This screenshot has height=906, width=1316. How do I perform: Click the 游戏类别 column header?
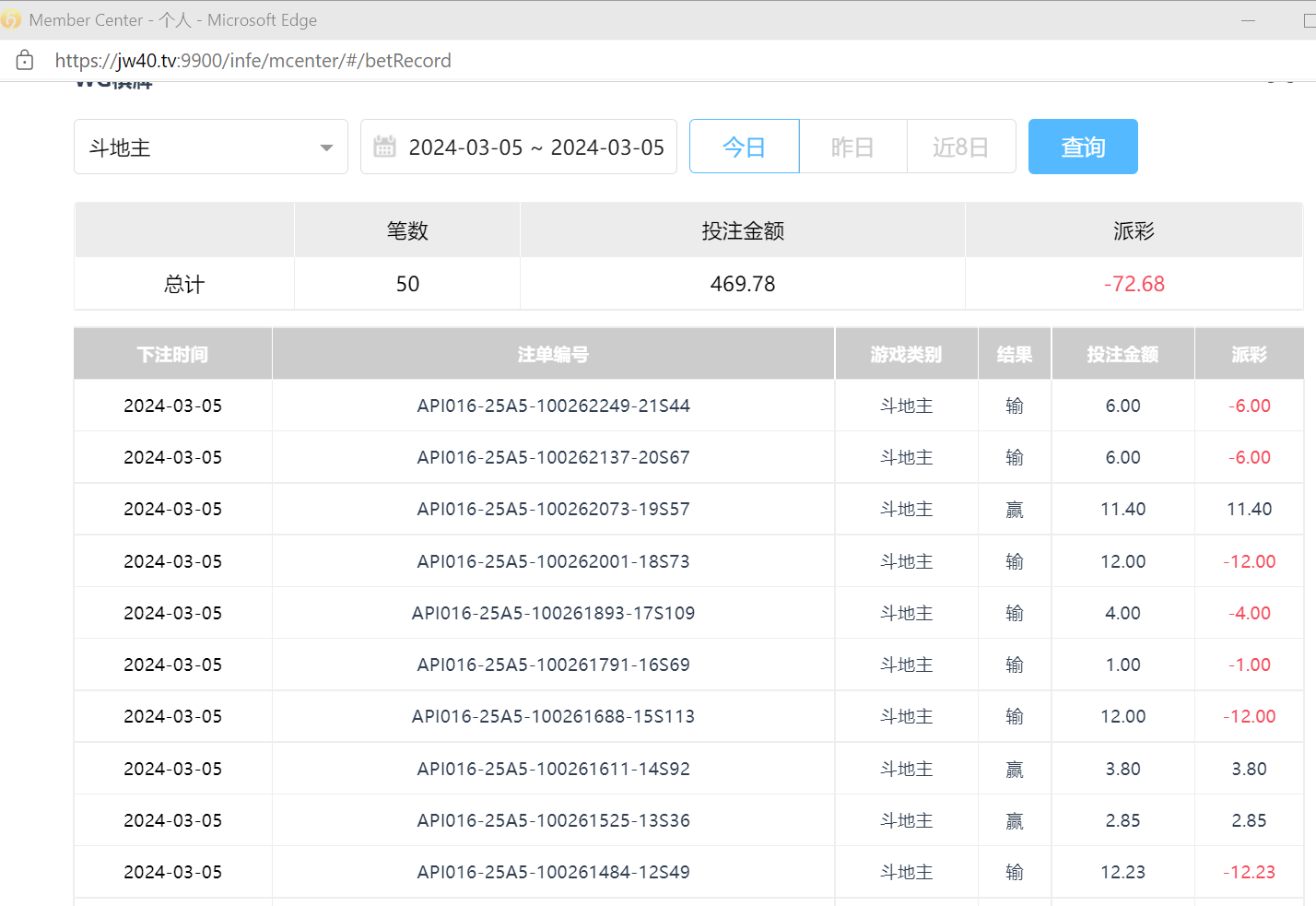tap(906, 355)
